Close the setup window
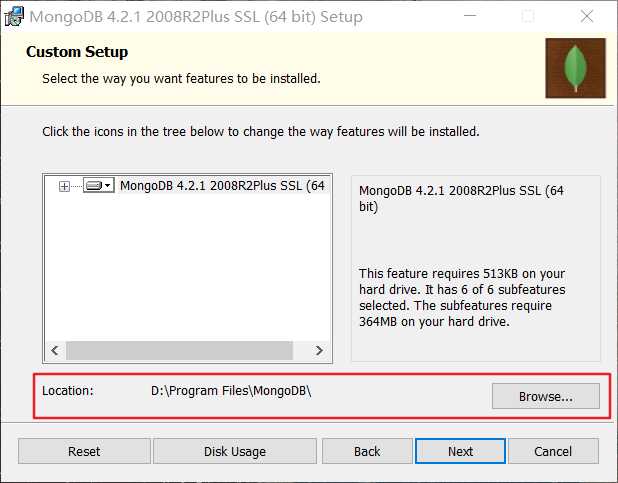This screenshot has height=483, width=618. 587,16
